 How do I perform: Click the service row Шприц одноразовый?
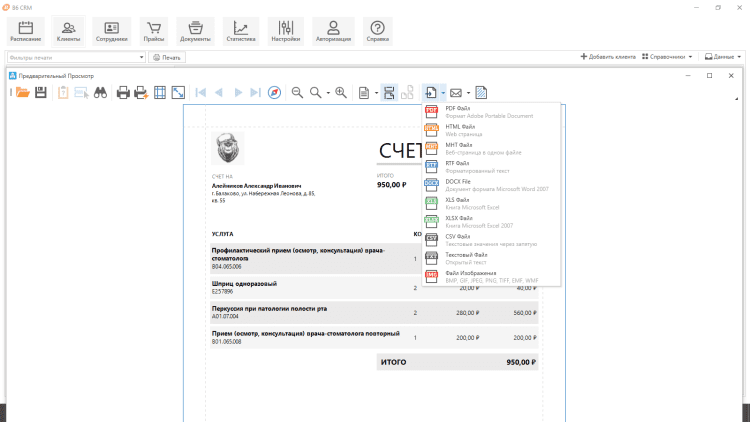374,288
